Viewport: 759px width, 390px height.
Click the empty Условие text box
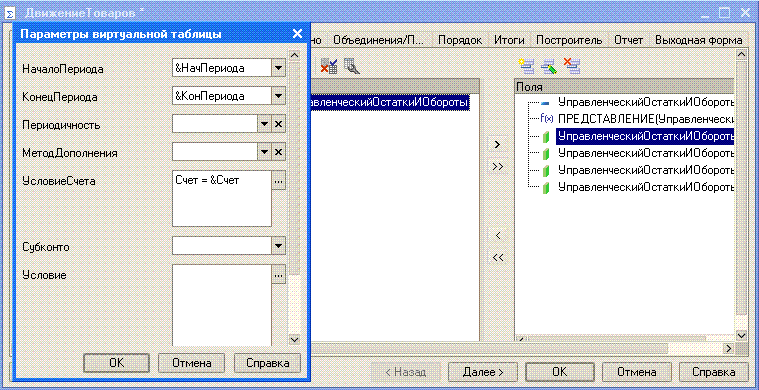(222, 305)
